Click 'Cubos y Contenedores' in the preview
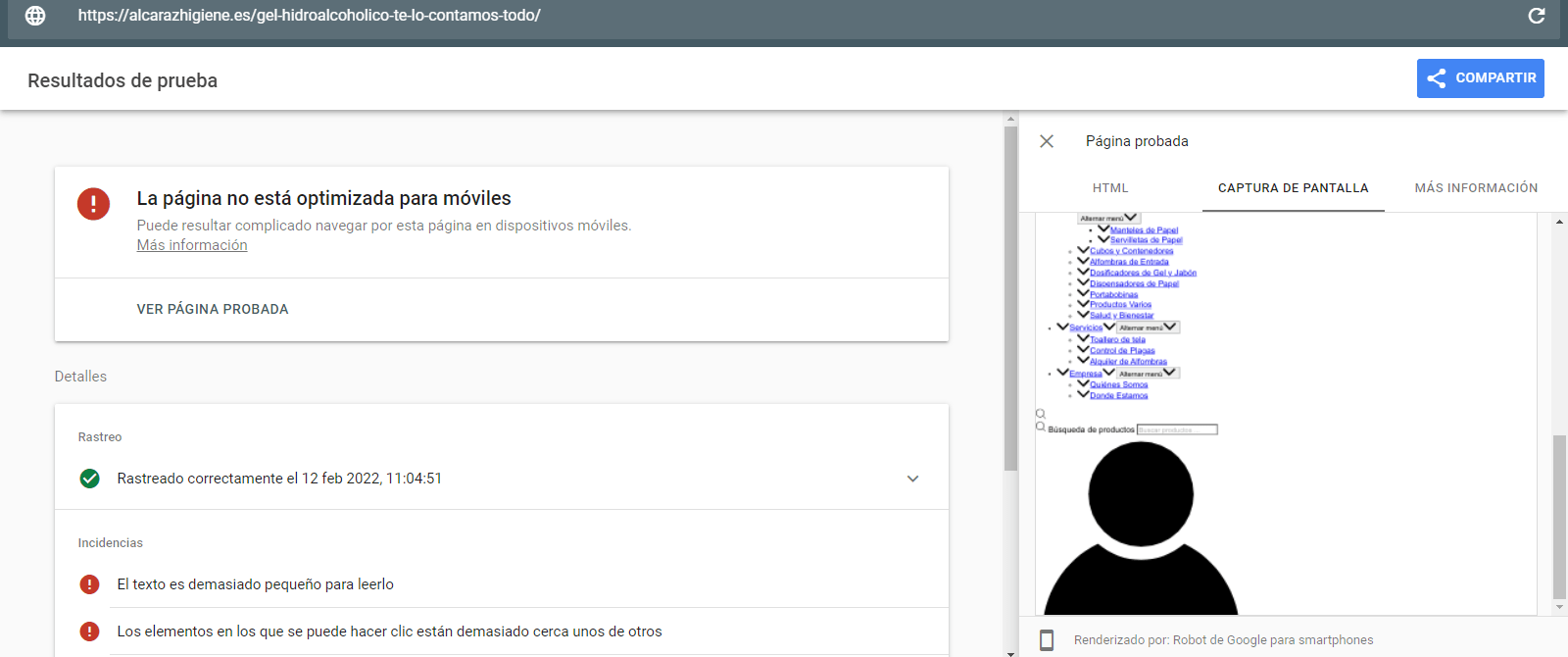The width and height of the screenshot is (1568, 657). (1131, 251)
